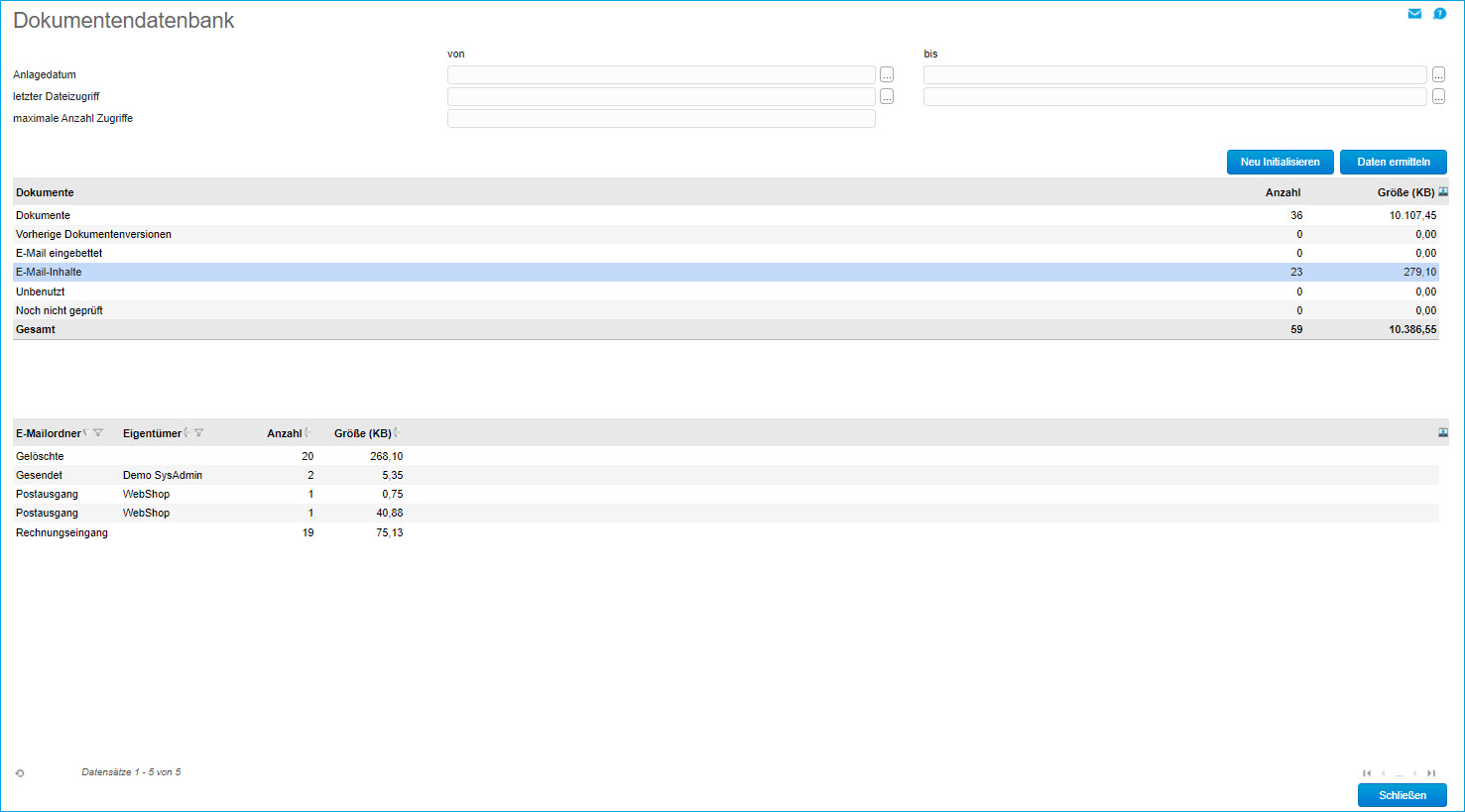Image resolution: width=1465 pixels, height=812 pixels.
Task: Click the 0,75 size value
Action: [393, 494]
